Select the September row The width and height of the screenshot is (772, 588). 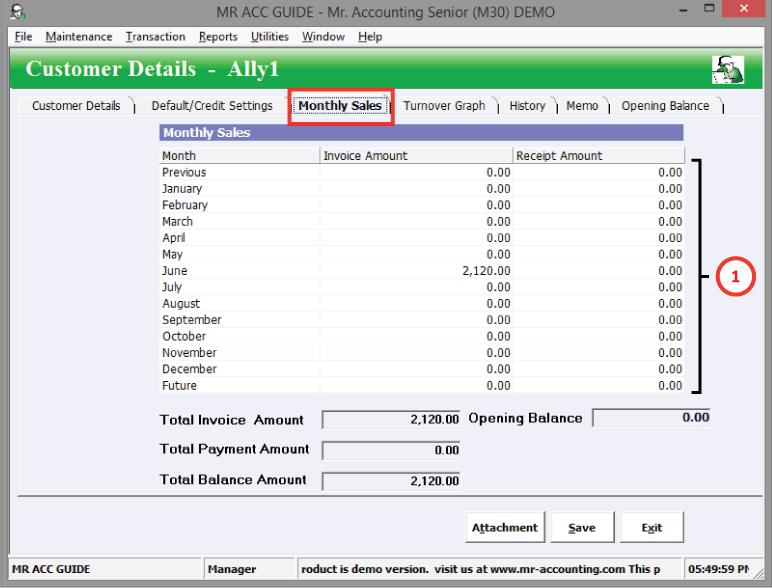pyautogui.click(x=421, y=320)
